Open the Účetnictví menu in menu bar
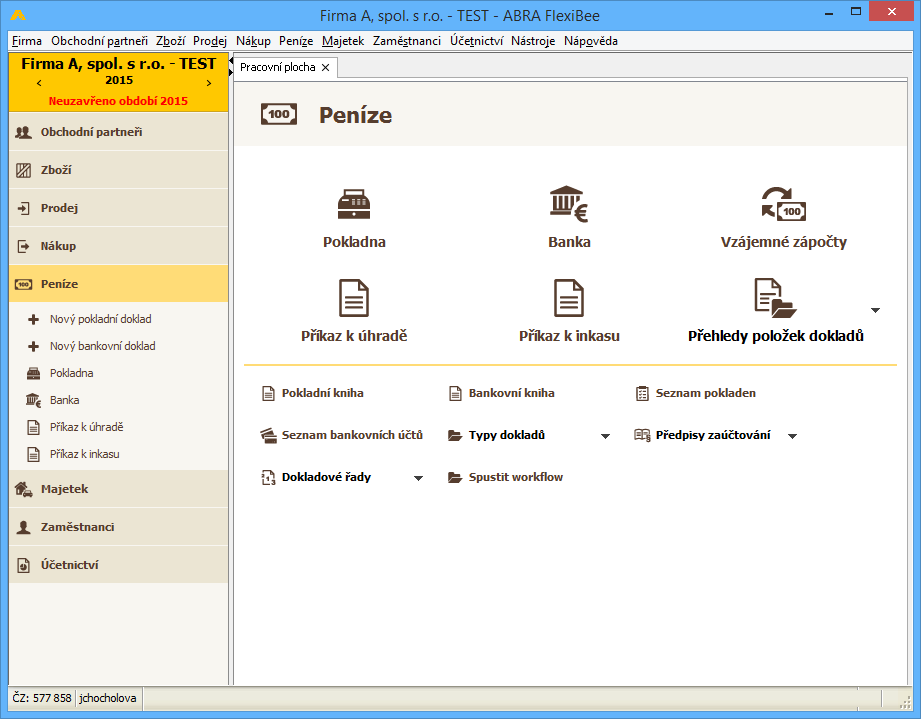This screenshot has width=921, height=719. coord(476,41)
